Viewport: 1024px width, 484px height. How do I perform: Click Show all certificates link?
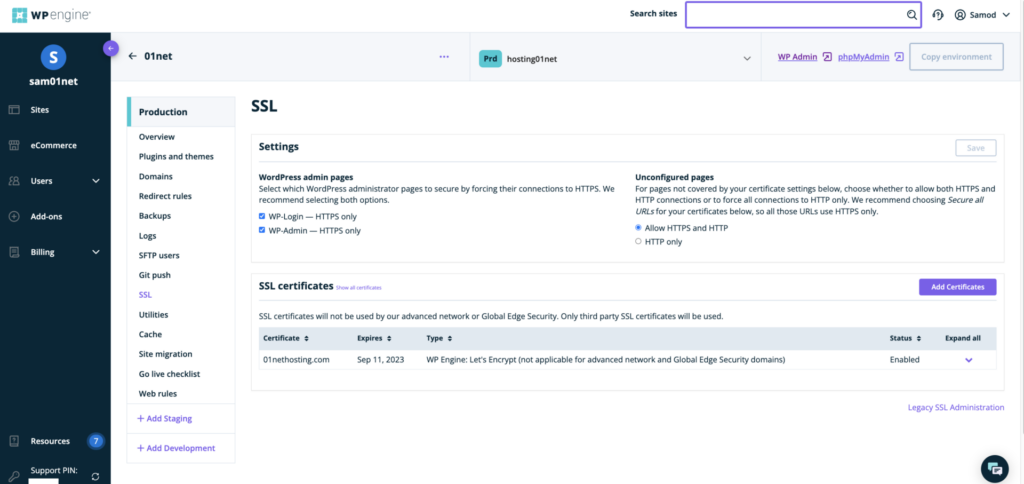(359, 287)
